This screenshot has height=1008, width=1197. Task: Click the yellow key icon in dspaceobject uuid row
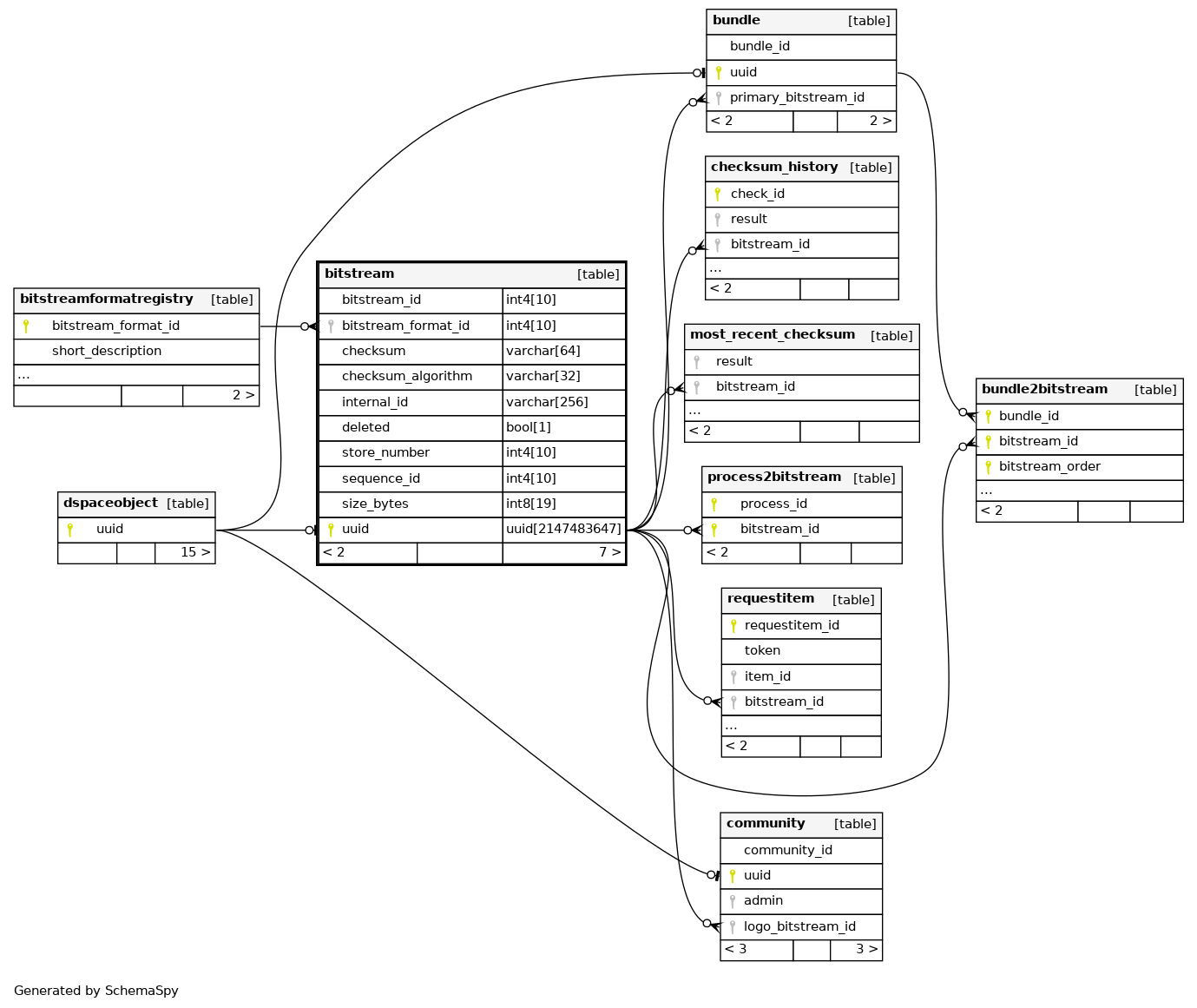[x=69, y=529]
